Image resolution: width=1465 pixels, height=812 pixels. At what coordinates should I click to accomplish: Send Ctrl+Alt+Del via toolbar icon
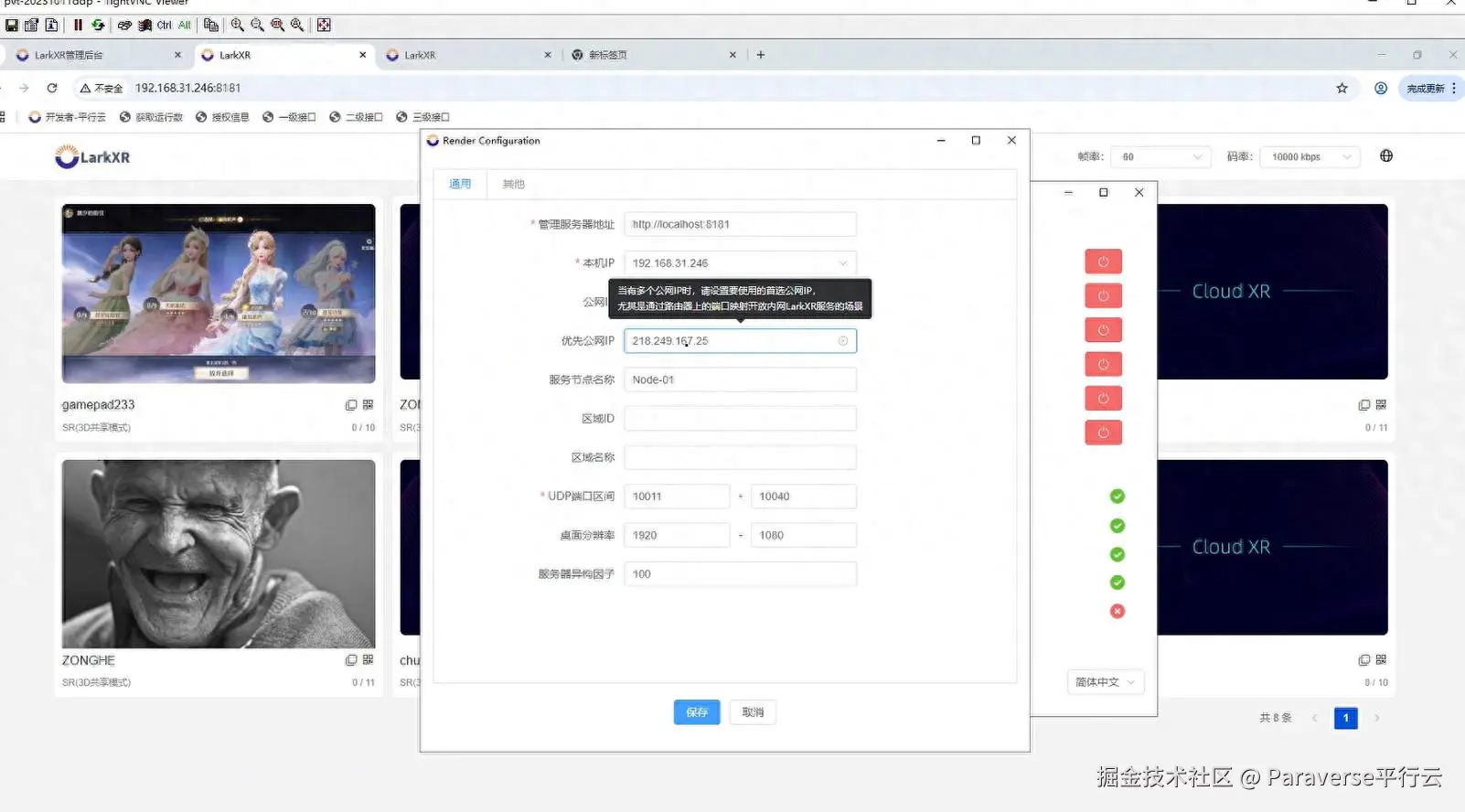pos(124,25)
